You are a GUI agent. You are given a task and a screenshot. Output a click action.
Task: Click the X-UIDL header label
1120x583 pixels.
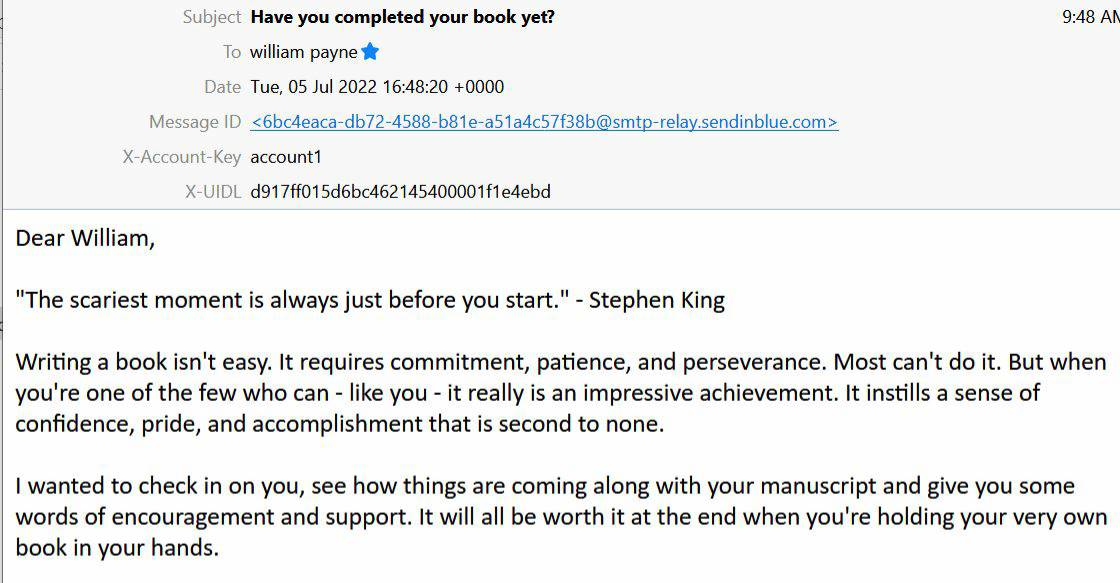click(213, 192)
